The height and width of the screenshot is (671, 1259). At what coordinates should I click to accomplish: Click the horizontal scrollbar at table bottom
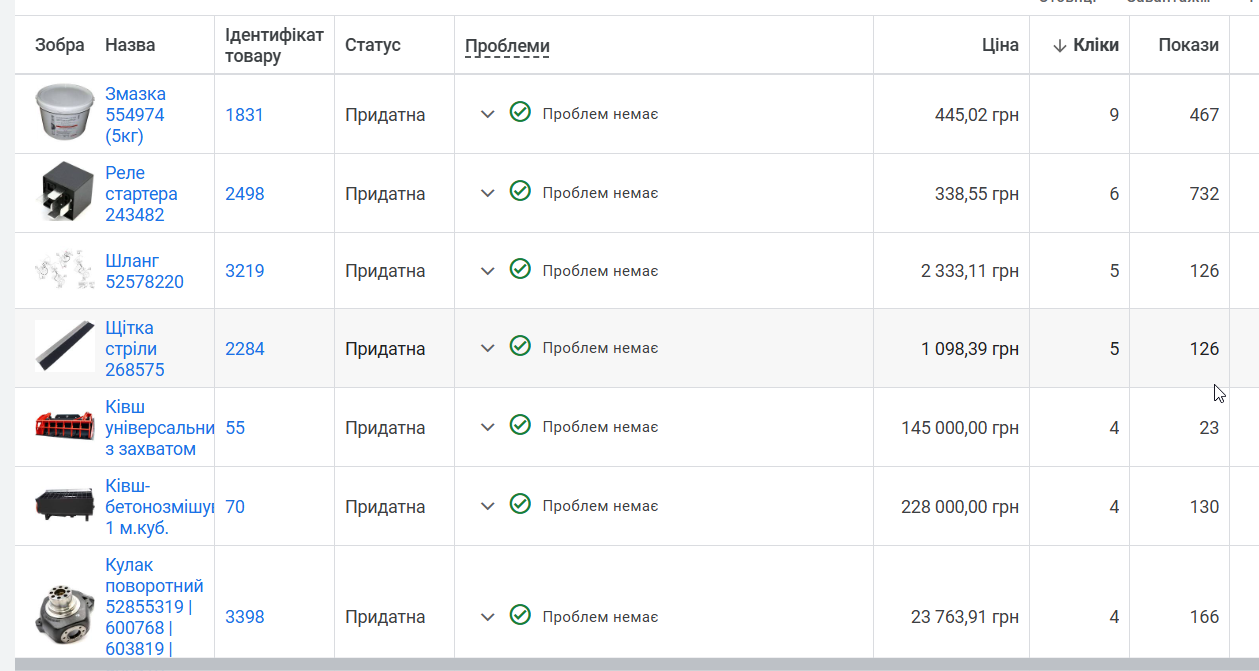(x=636, y=665)
